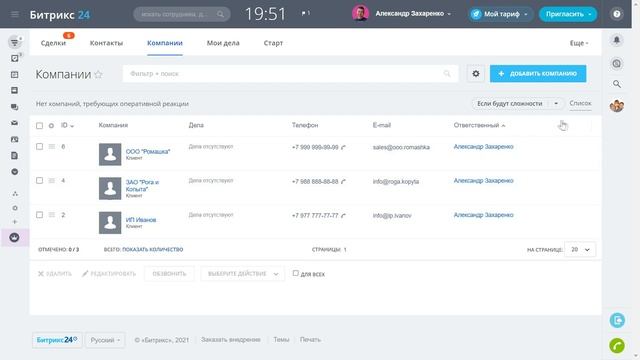The image size is (640, 360).
Task: Open company ИП Иванов
Action: pyautogui.click(x=141, y=220)
